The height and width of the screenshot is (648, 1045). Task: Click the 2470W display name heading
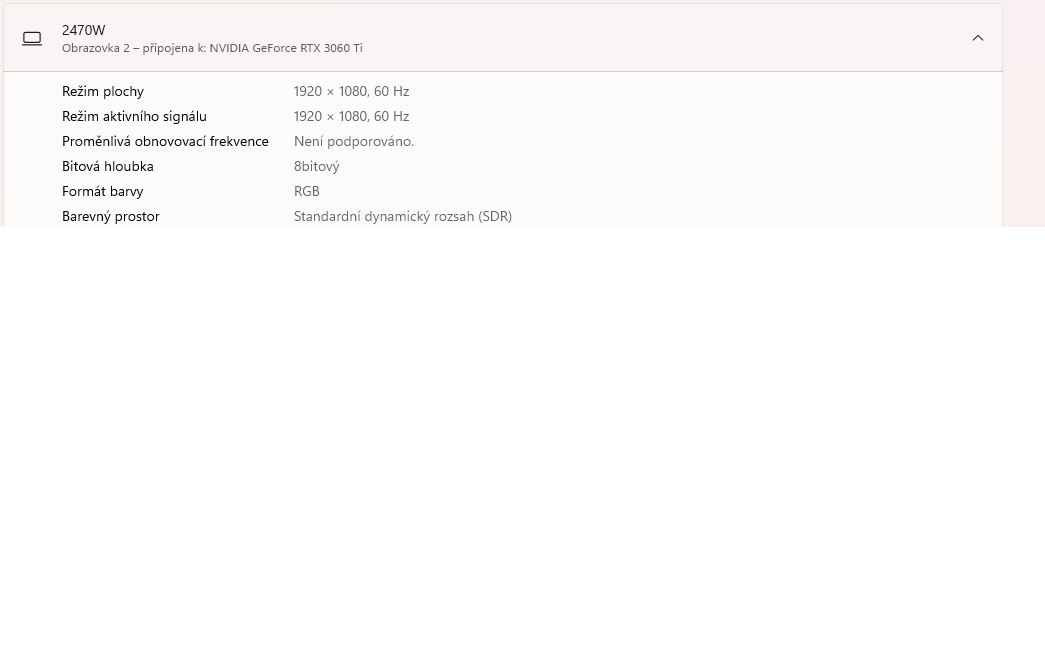83,30
